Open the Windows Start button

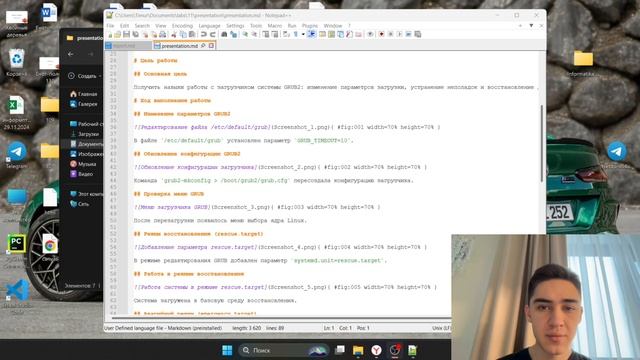[227, 350]
